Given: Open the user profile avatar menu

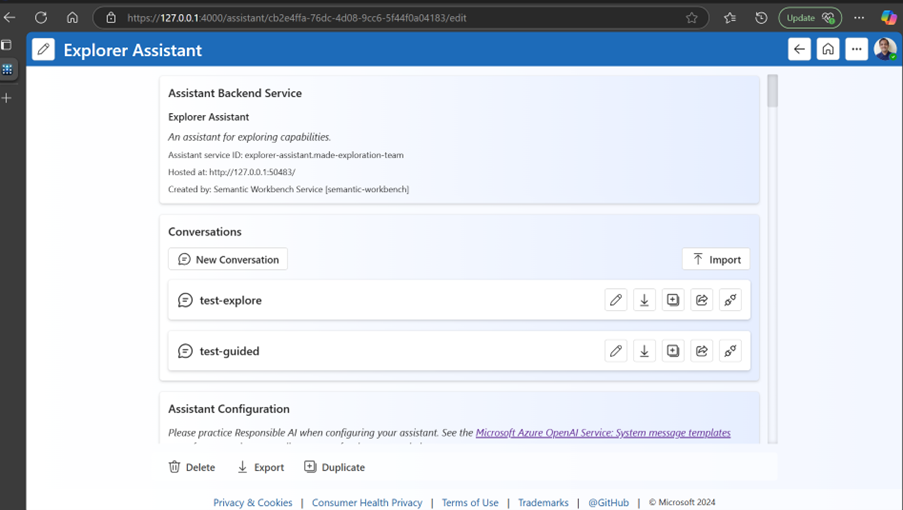Looking at the screenshot, I should pyautogui.click(x=885, y=49).
